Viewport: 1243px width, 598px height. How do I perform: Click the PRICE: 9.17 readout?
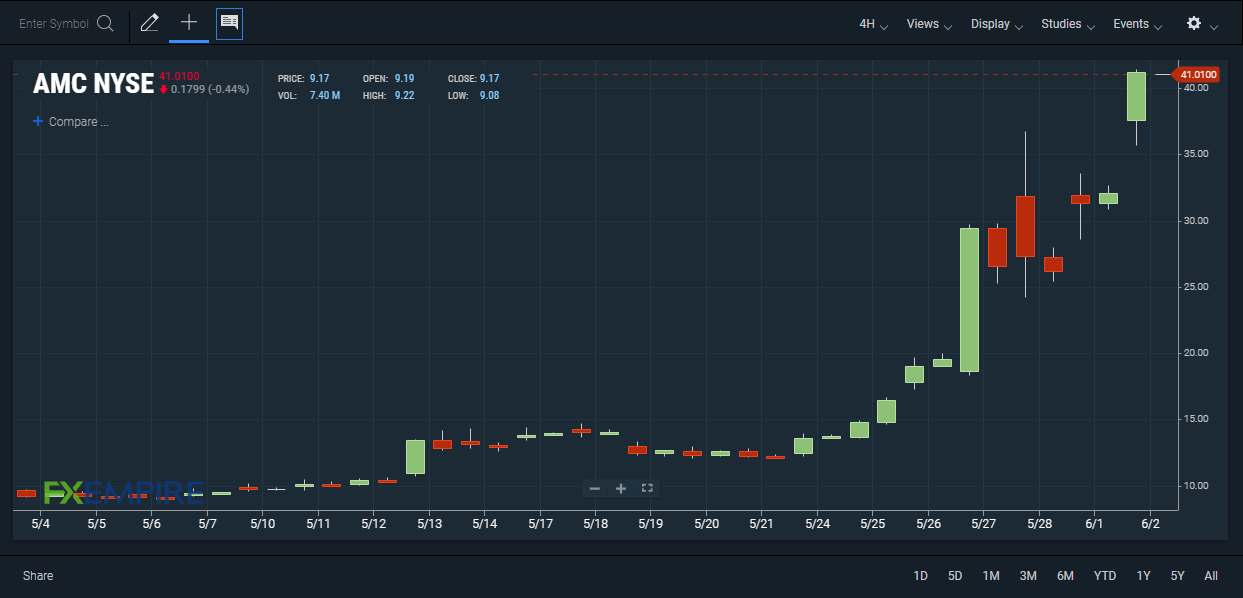304,78
